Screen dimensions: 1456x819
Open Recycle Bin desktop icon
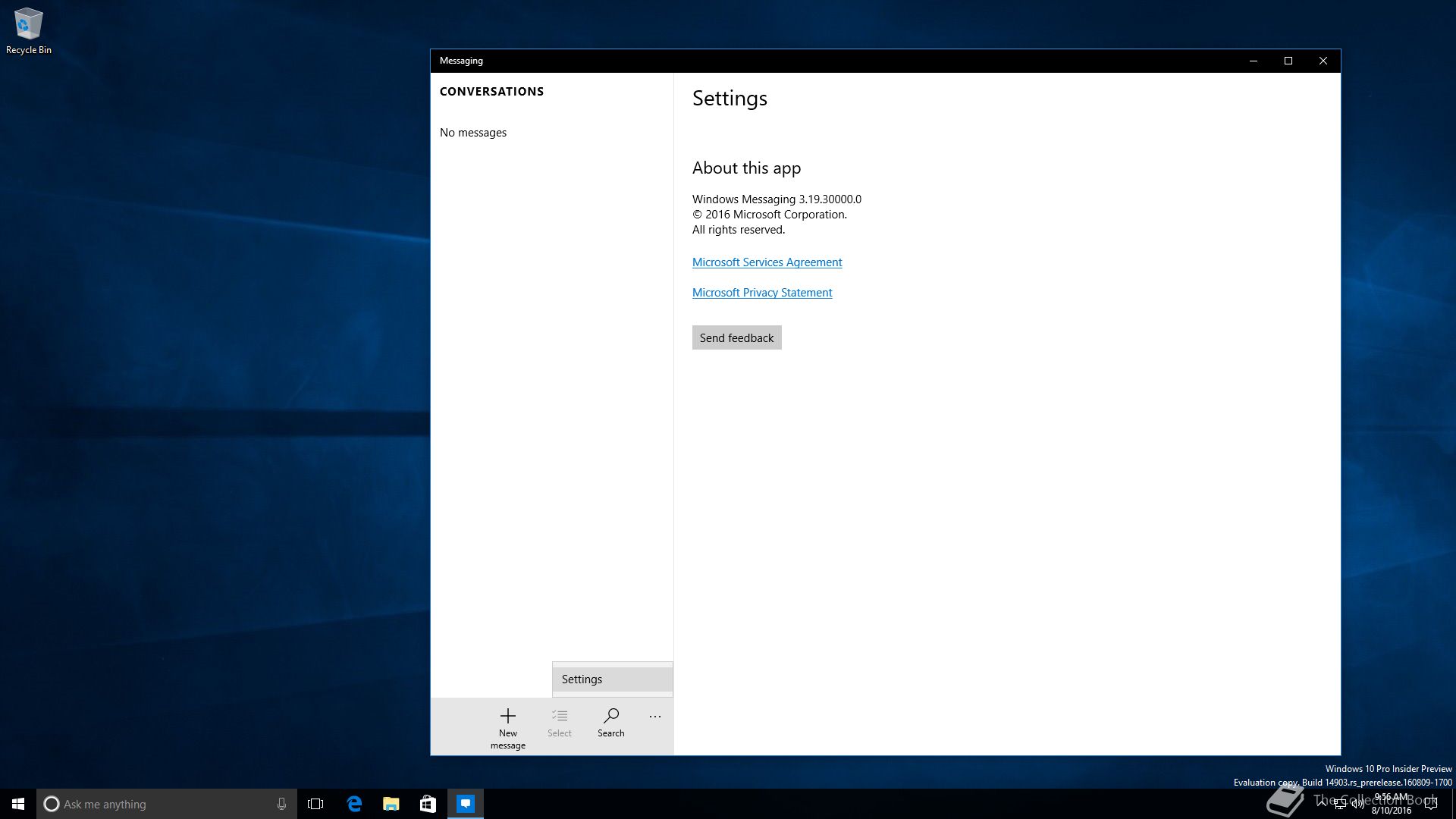pos(28,30)
